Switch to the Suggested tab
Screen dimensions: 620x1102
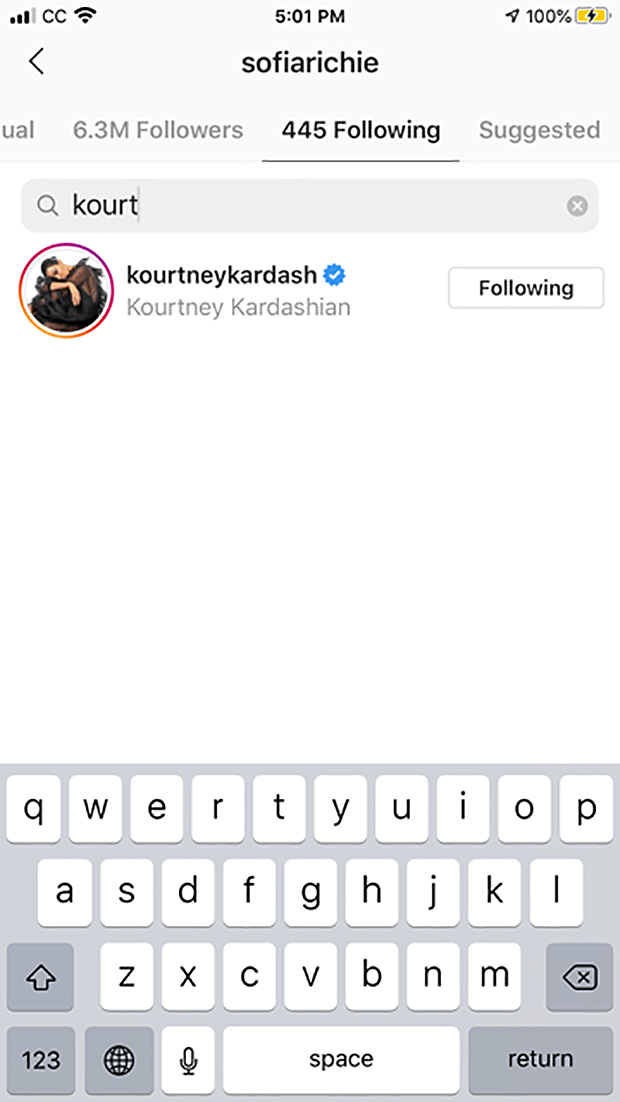539,130
